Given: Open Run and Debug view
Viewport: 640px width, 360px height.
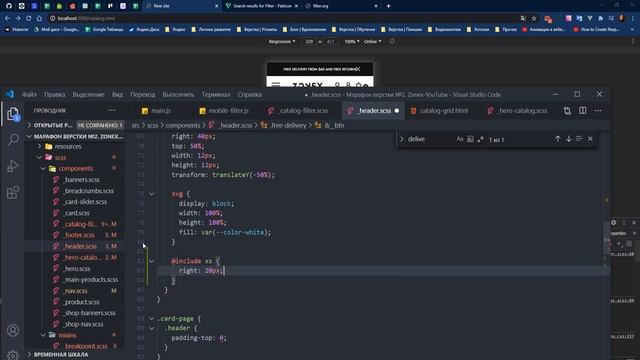Looking at the screenshot, I should (13, 166).
